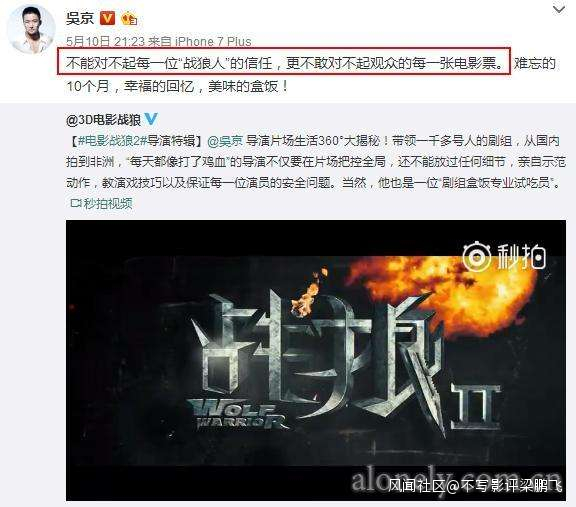
Task: Click the red-boxed highlighted post sentence
Action: point(284,62)
